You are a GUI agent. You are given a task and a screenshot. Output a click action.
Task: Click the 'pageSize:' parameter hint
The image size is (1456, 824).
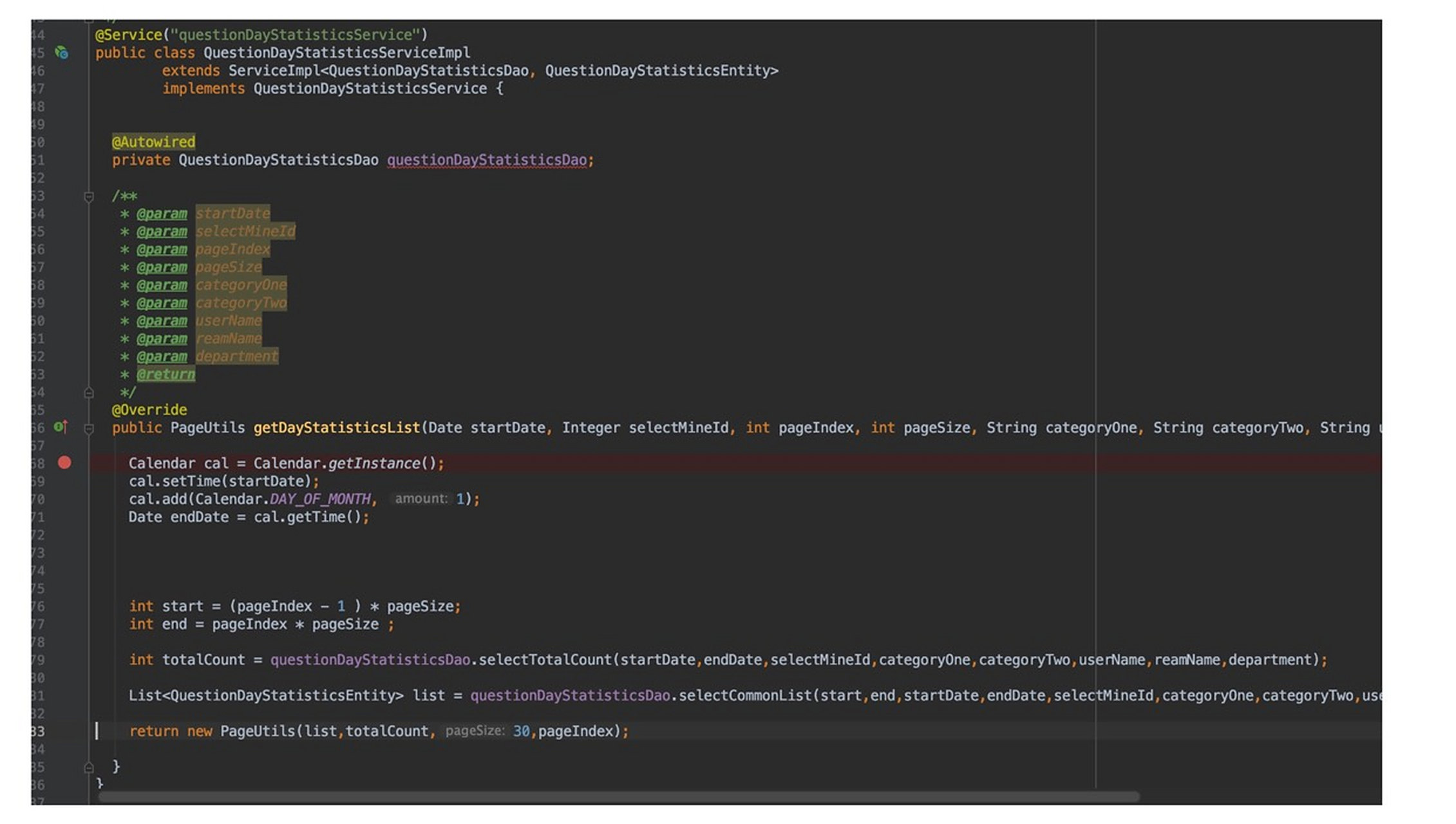(x=475, y=731)
